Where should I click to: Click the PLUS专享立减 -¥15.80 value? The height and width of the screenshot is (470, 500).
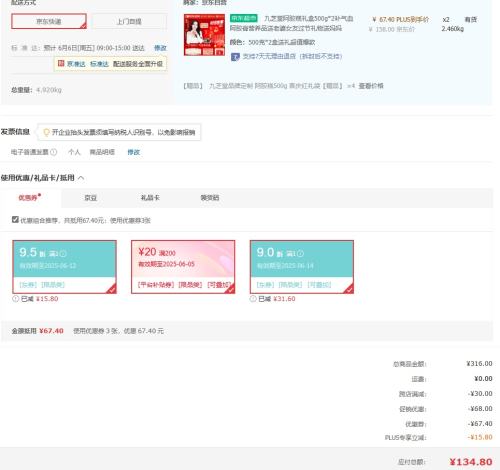pyautogui.click(x=480, y=437)
